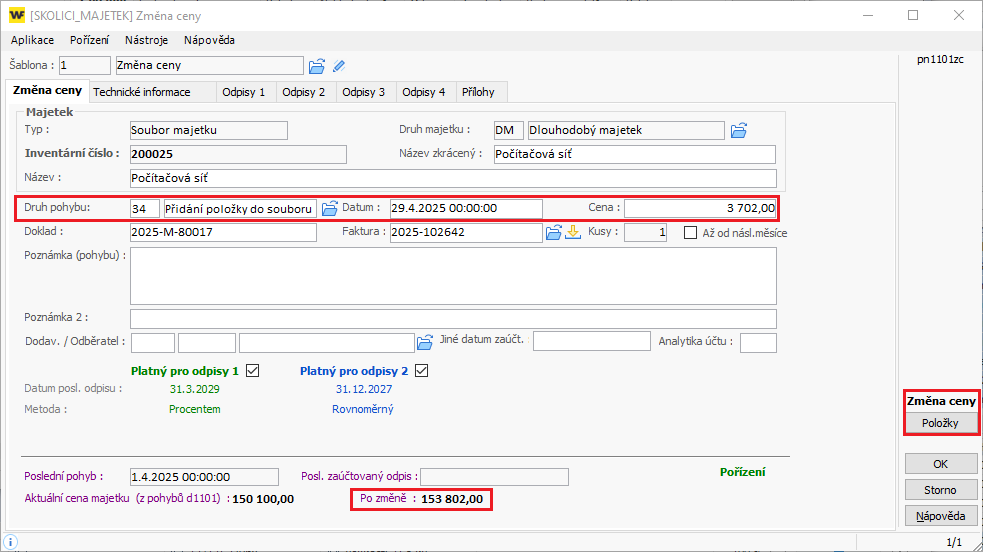Open the Nástroje menu

(147, 40)
